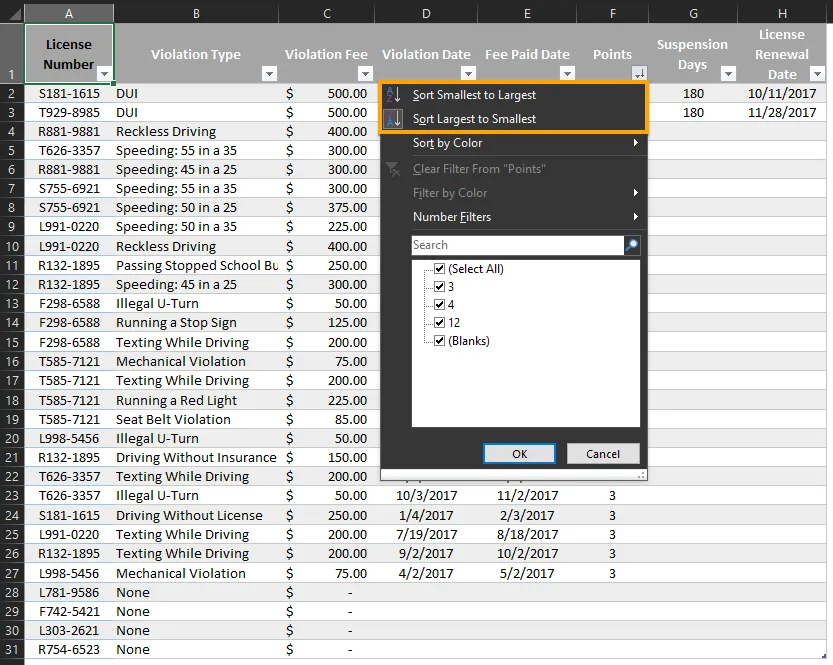Toggle the checkbox for value 3

(x=439, y=286)
